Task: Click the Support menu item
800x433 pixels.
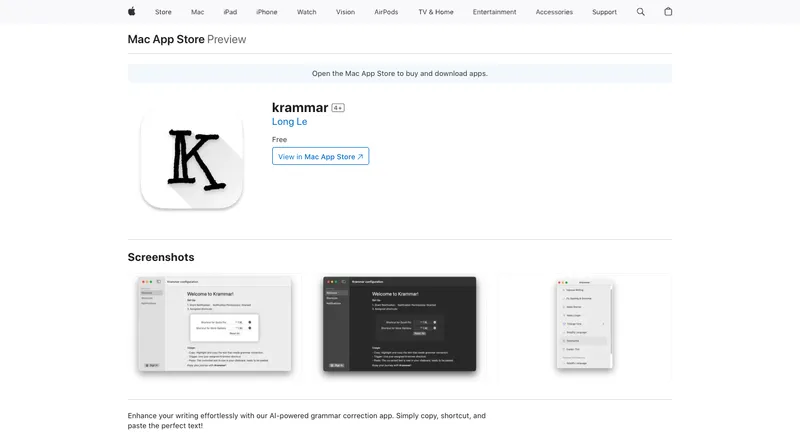Action: click(604, 12)
